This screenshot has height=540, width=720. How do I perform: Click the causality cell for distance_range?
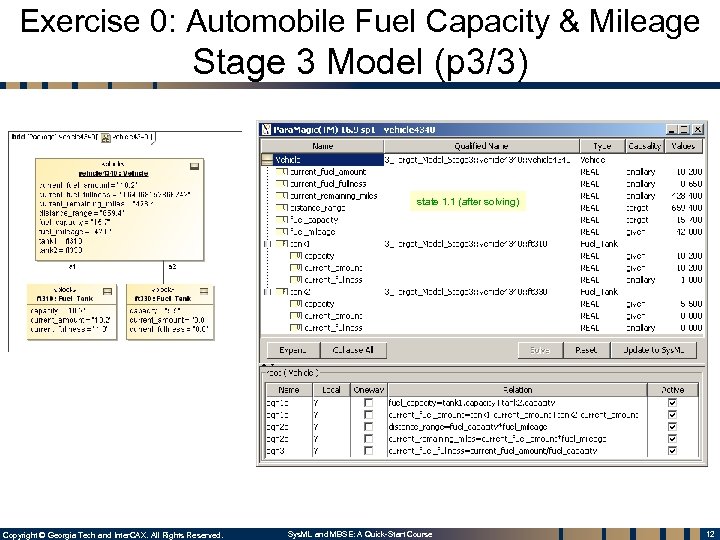(645, 208)
